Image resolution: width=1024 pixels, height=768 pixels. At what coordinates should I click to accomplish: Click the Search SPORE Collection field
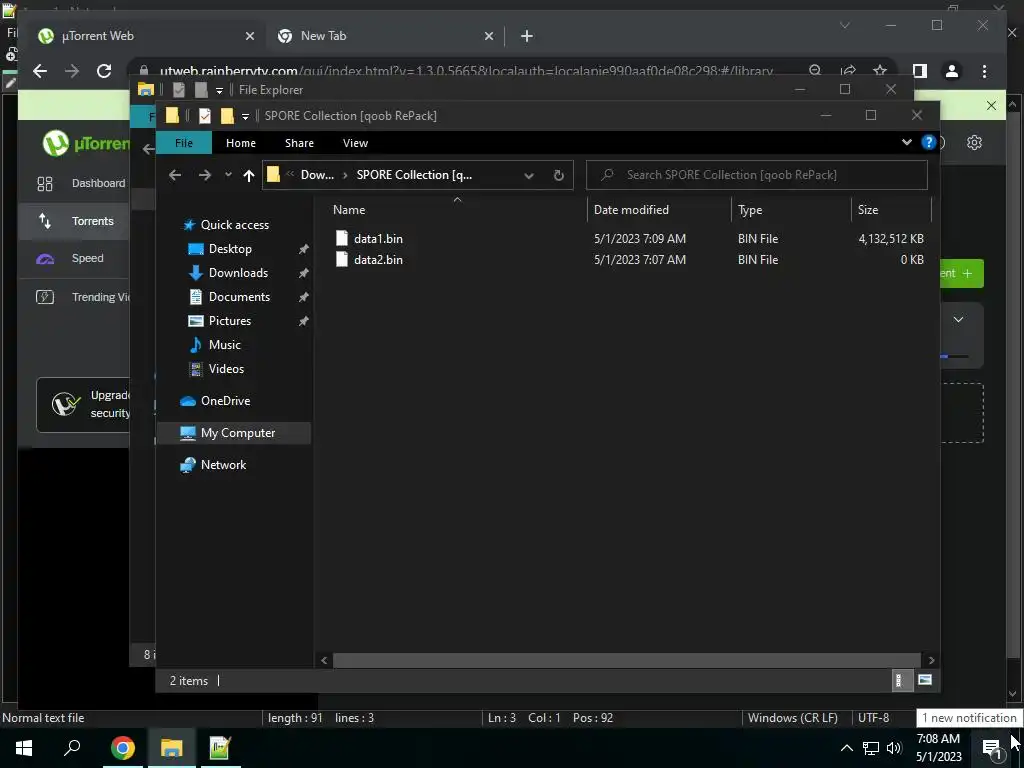tap(757, 175)
